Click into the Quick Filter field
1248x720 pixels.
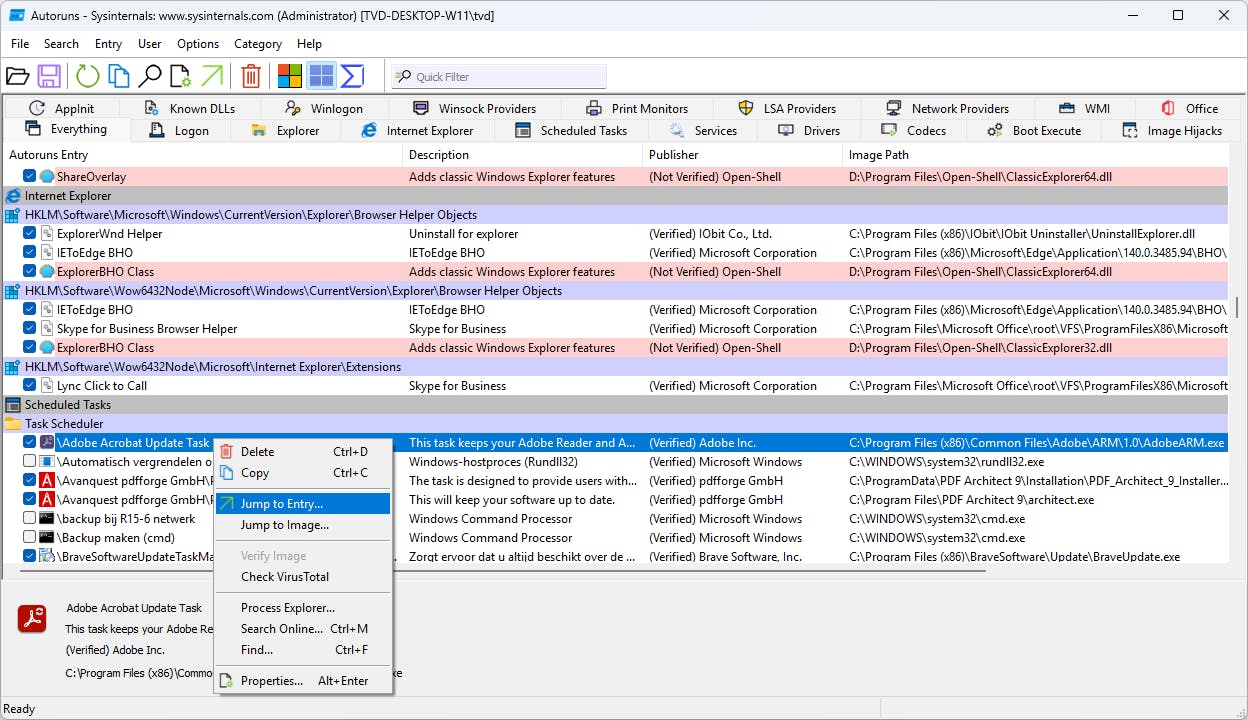click(500, 77)
